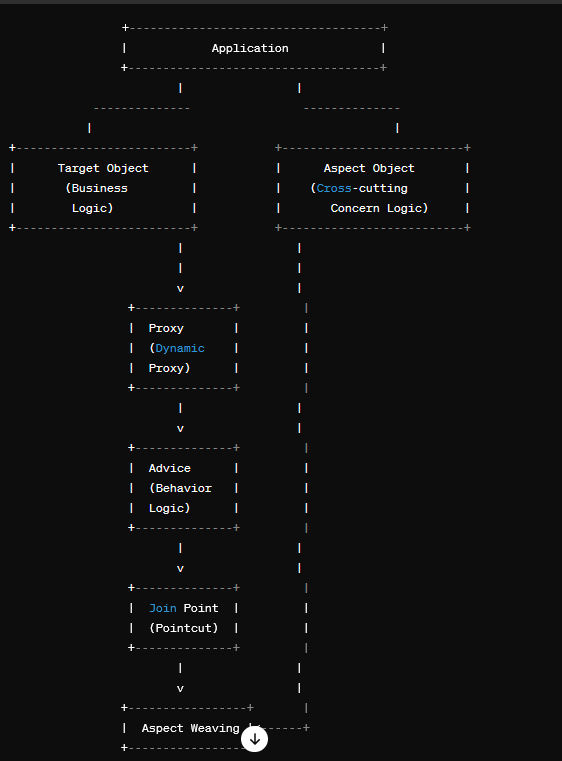Click the arrowhead between Advice and Join Point
The height and width of the screenshot is (761, 562).
click(x=180, y=568)
